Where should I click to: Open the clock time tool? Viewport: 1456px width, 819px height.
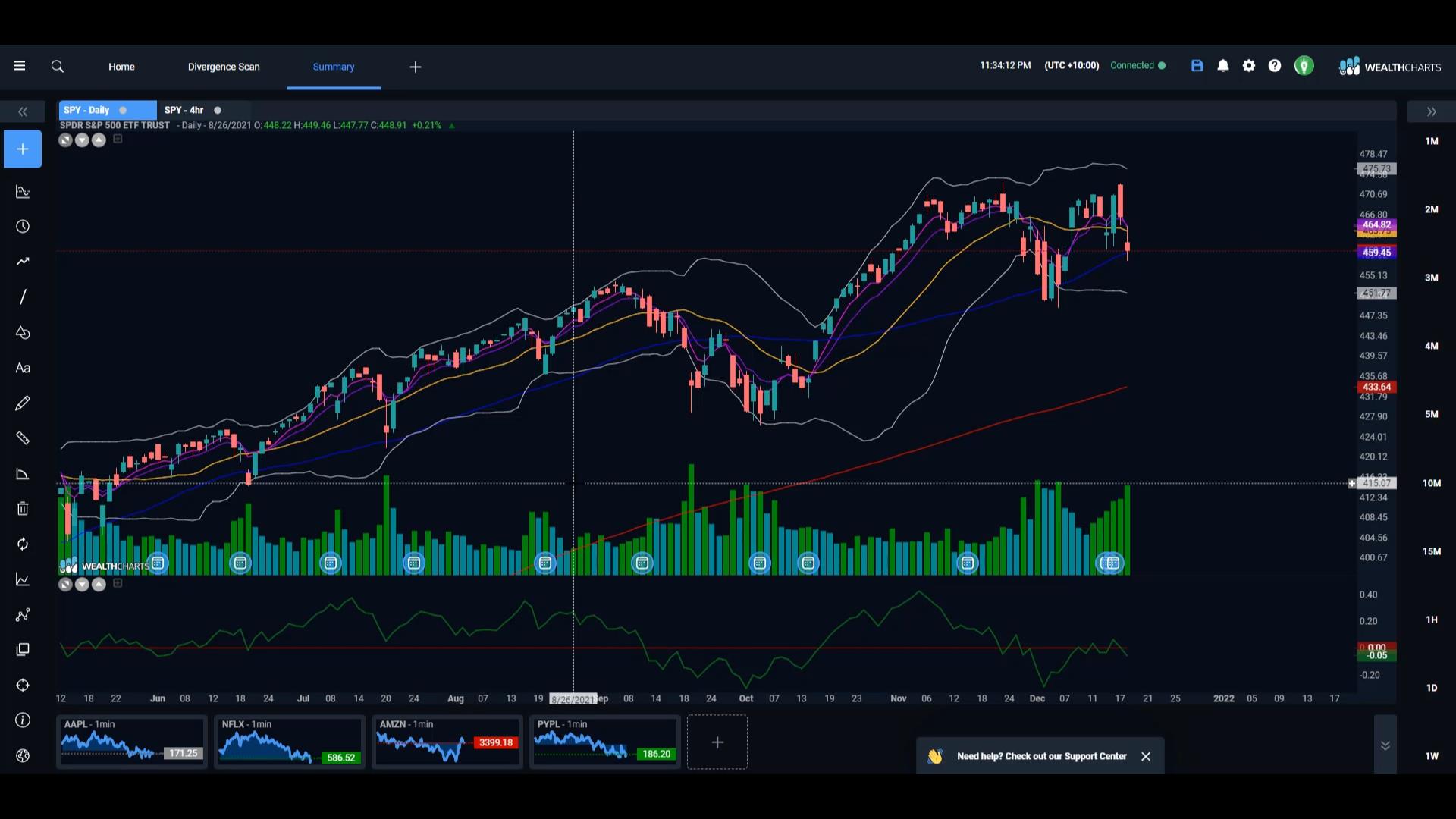pos(23,227)
